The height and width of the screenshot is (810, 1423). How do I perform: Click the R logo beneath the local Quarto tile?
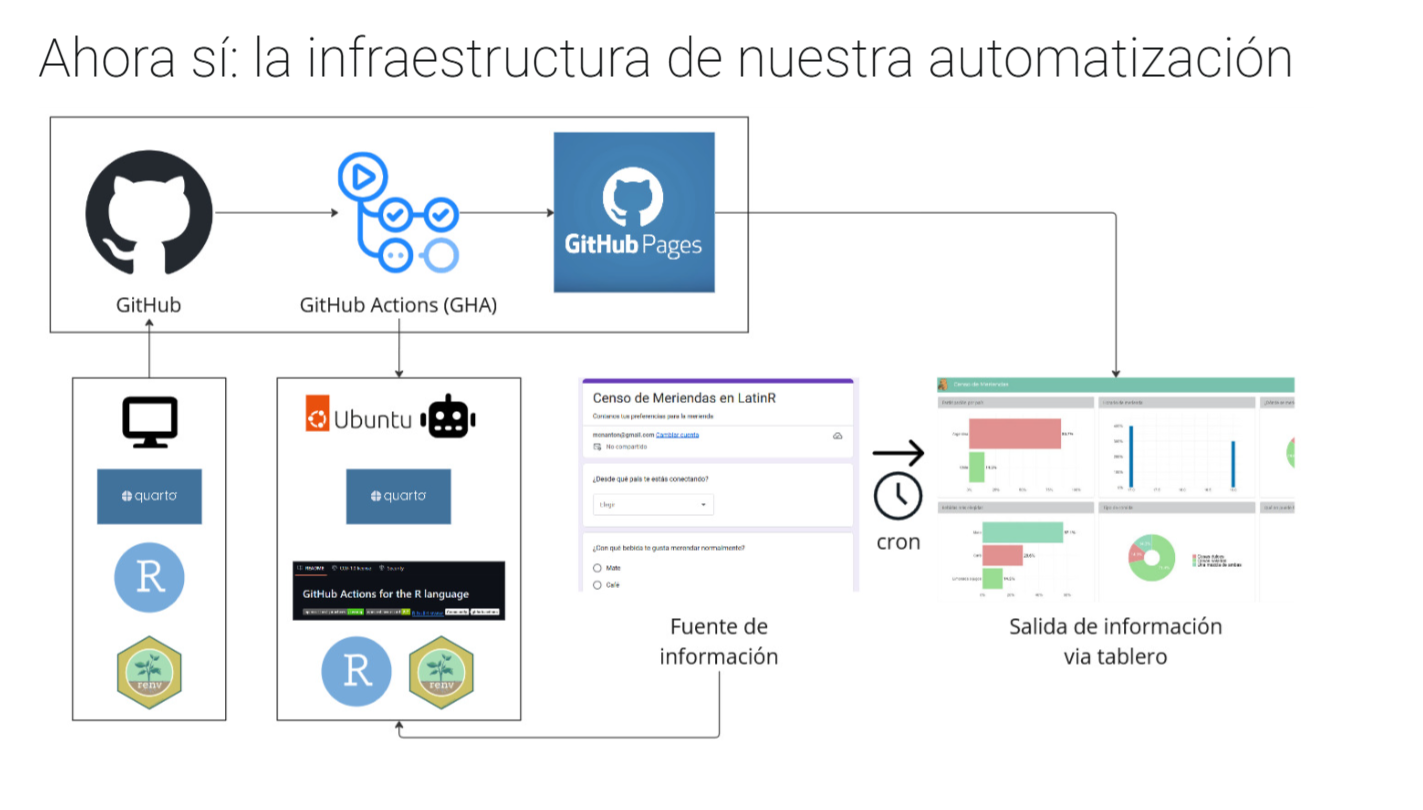pos(149,577)
